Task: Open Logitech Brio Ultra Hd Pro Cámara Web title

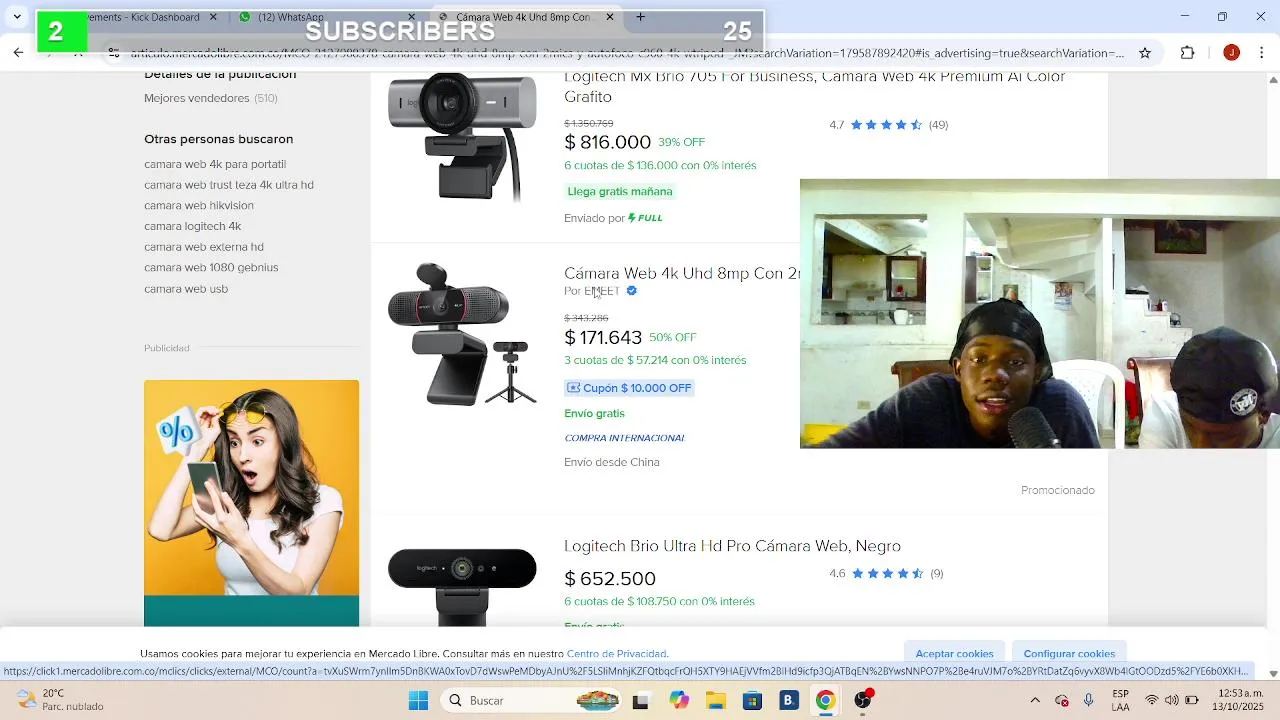Action: (732, 546)
